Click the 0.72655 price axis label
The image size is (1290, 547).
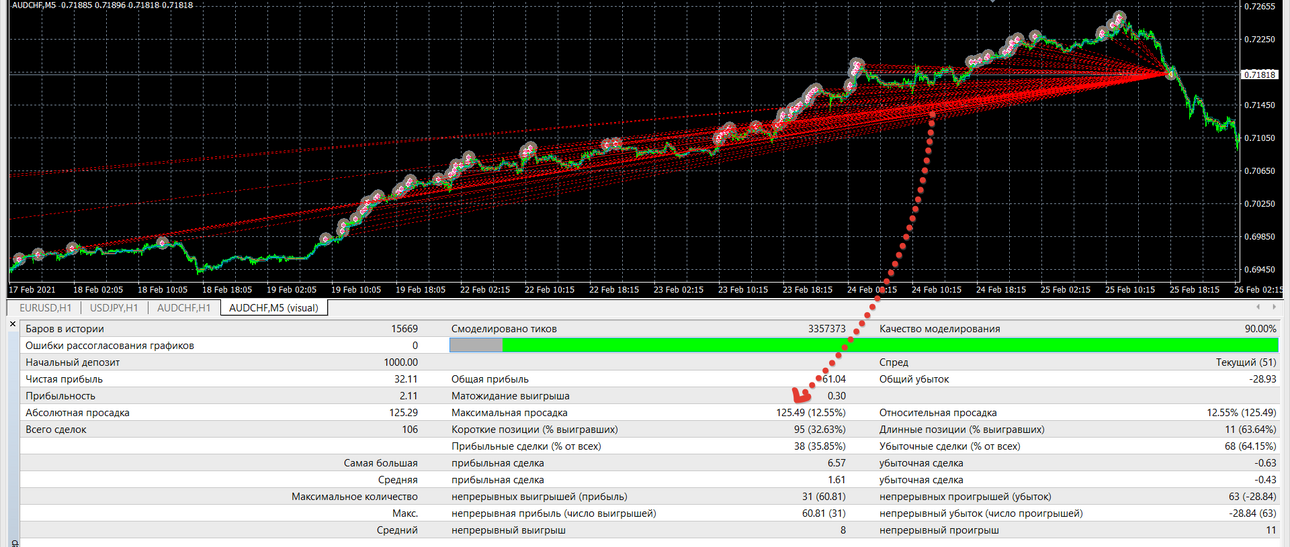pyautogui.click(x=1260, y=7)
